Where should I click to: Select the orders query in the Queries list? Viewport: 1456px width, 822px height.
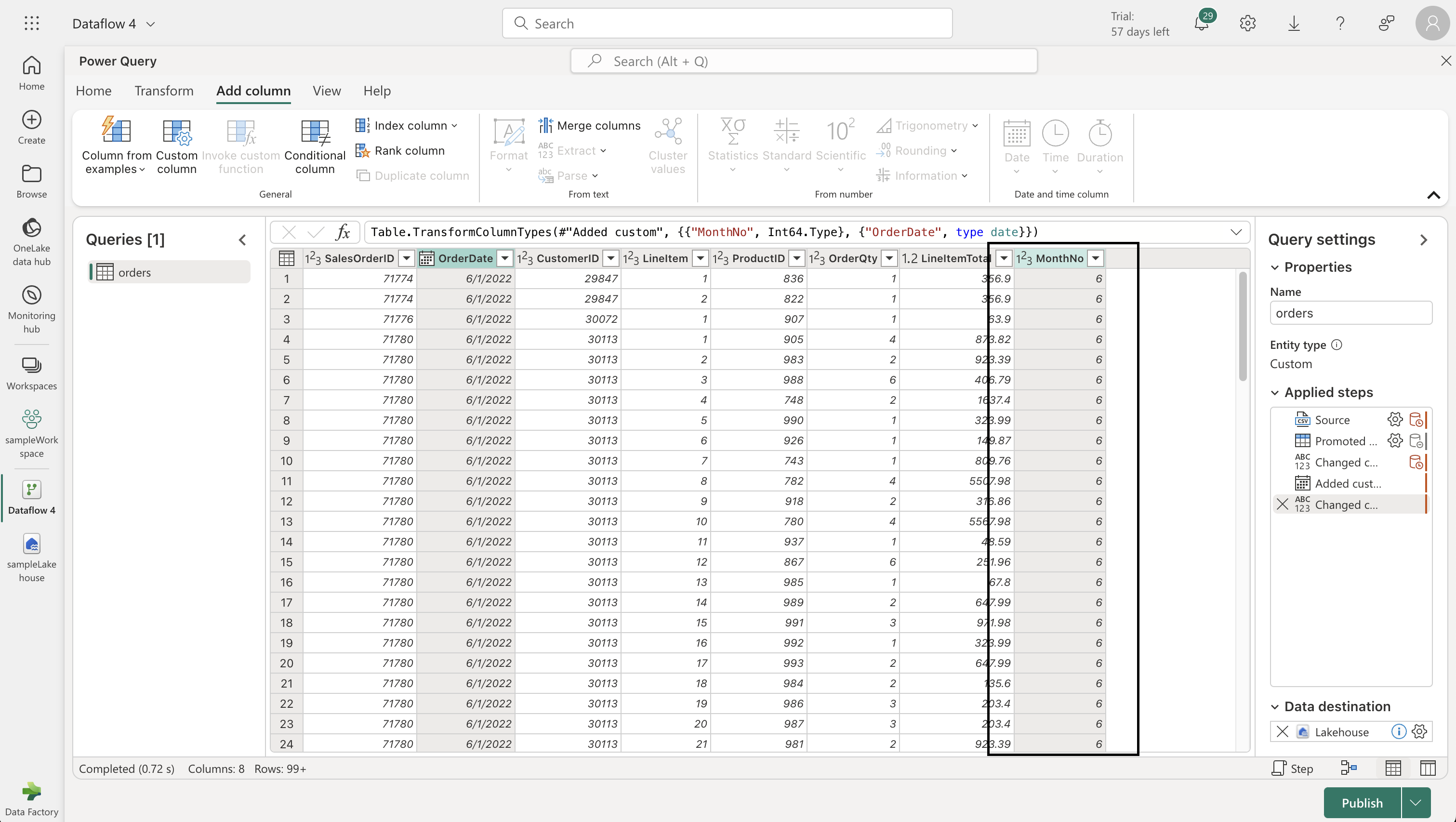click(x=170, y=272)
